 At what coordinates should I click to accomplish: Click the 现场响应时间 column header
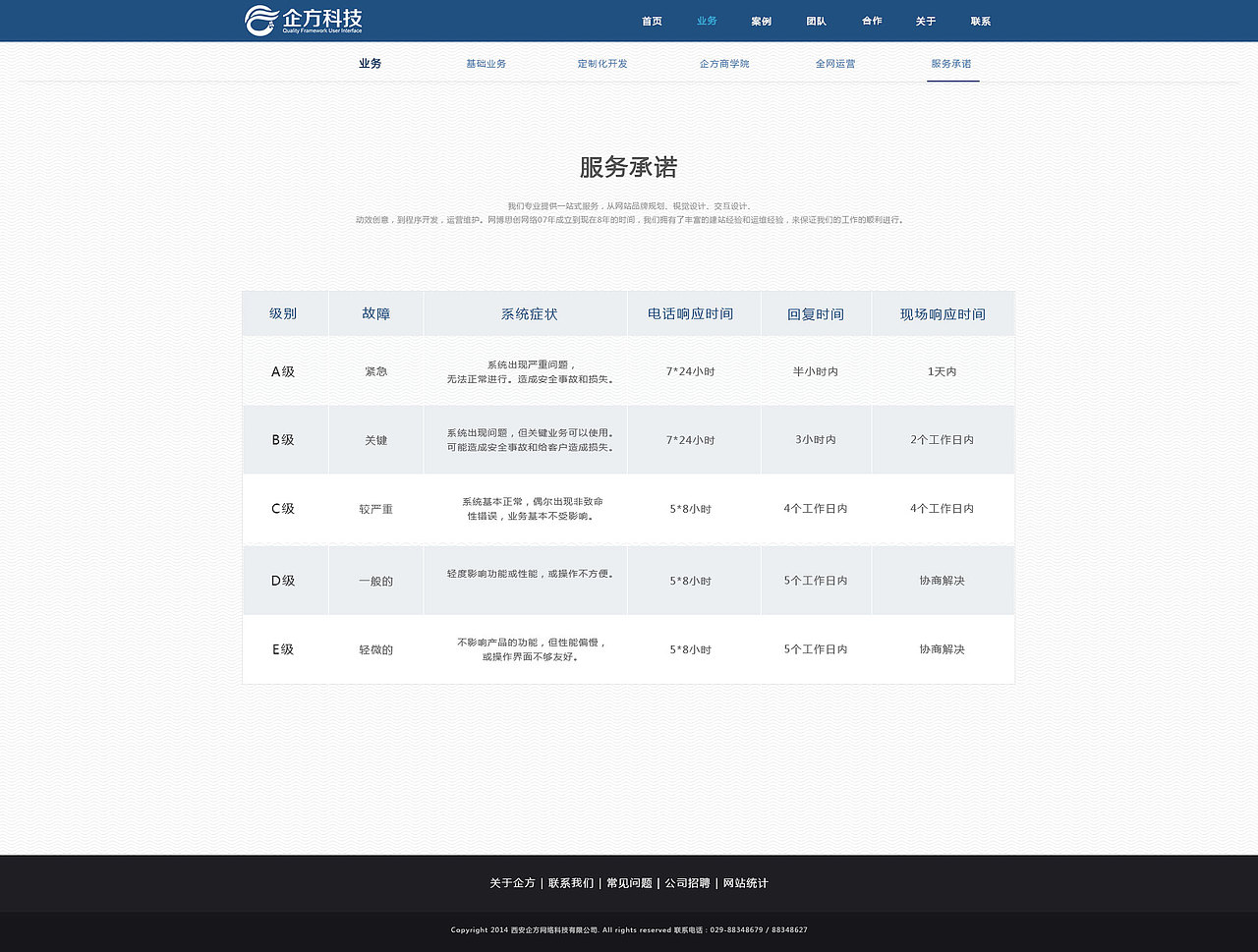tap(943, 314)
